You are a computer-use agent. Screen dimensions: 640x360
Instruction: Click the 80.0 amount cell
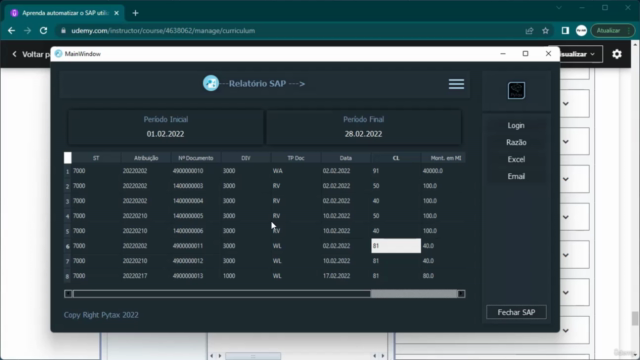pos(444,276)
